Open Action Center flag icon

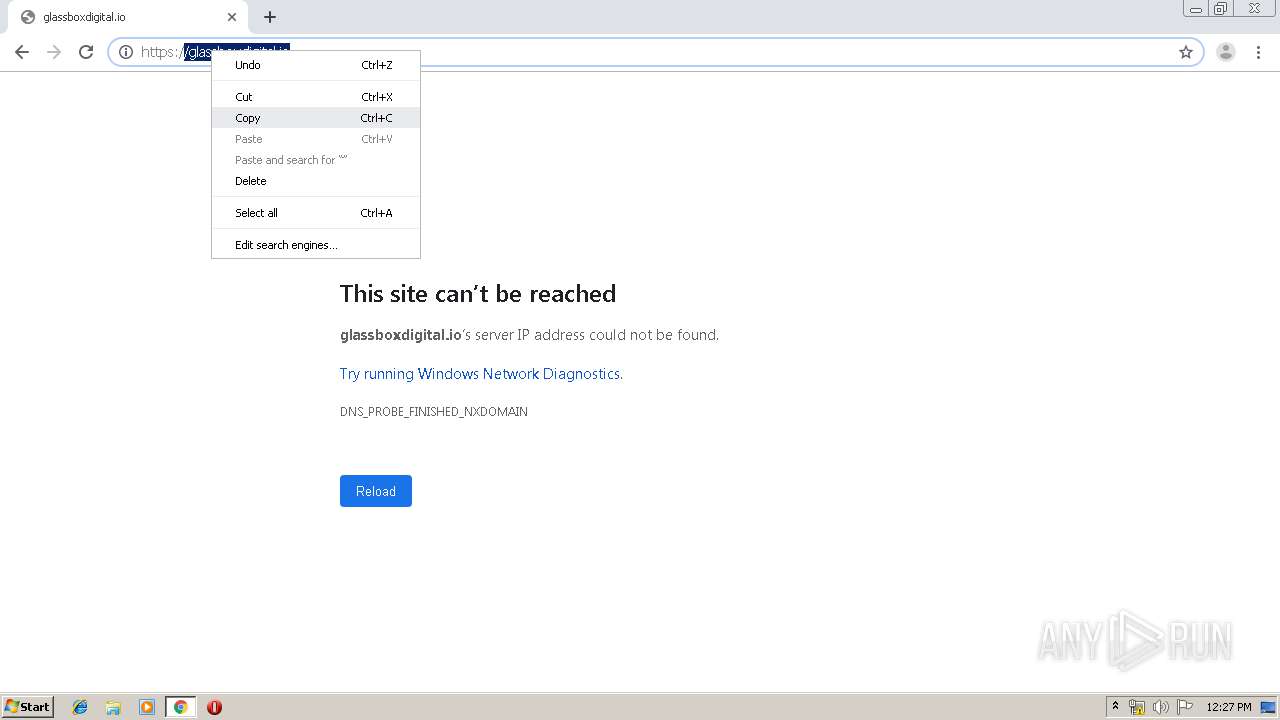click(x=1185, y=707)
